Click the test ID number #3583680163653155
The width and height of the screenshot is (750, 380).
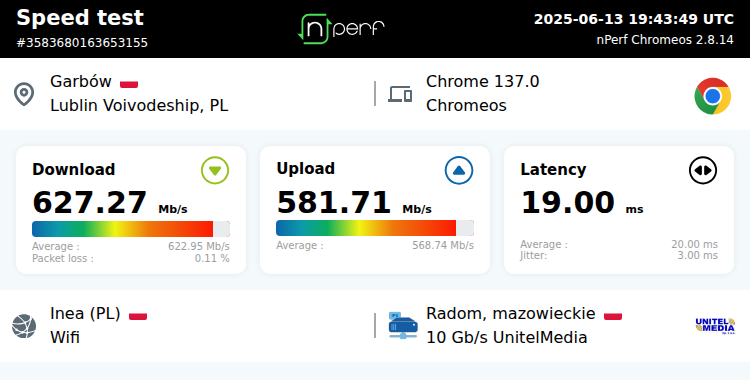(82, 43)
